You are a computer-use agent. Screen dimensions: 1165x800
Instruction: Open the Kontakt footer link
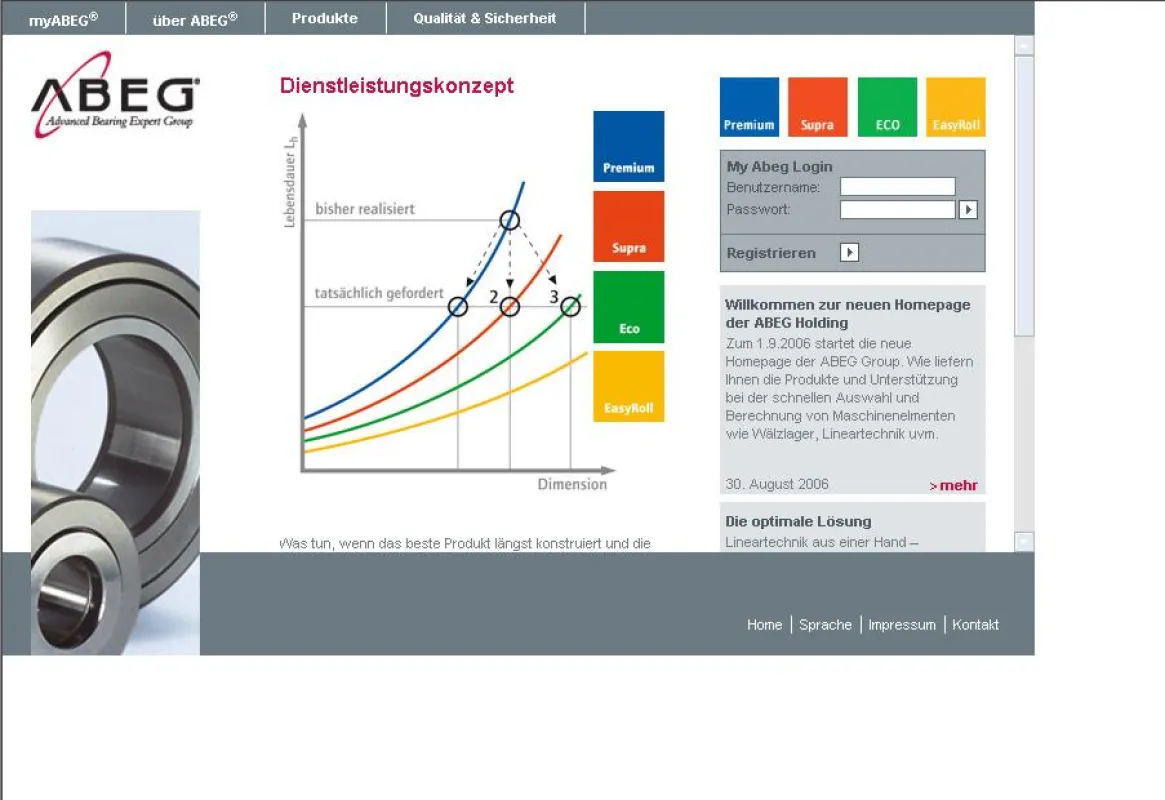tap(976, 625)
